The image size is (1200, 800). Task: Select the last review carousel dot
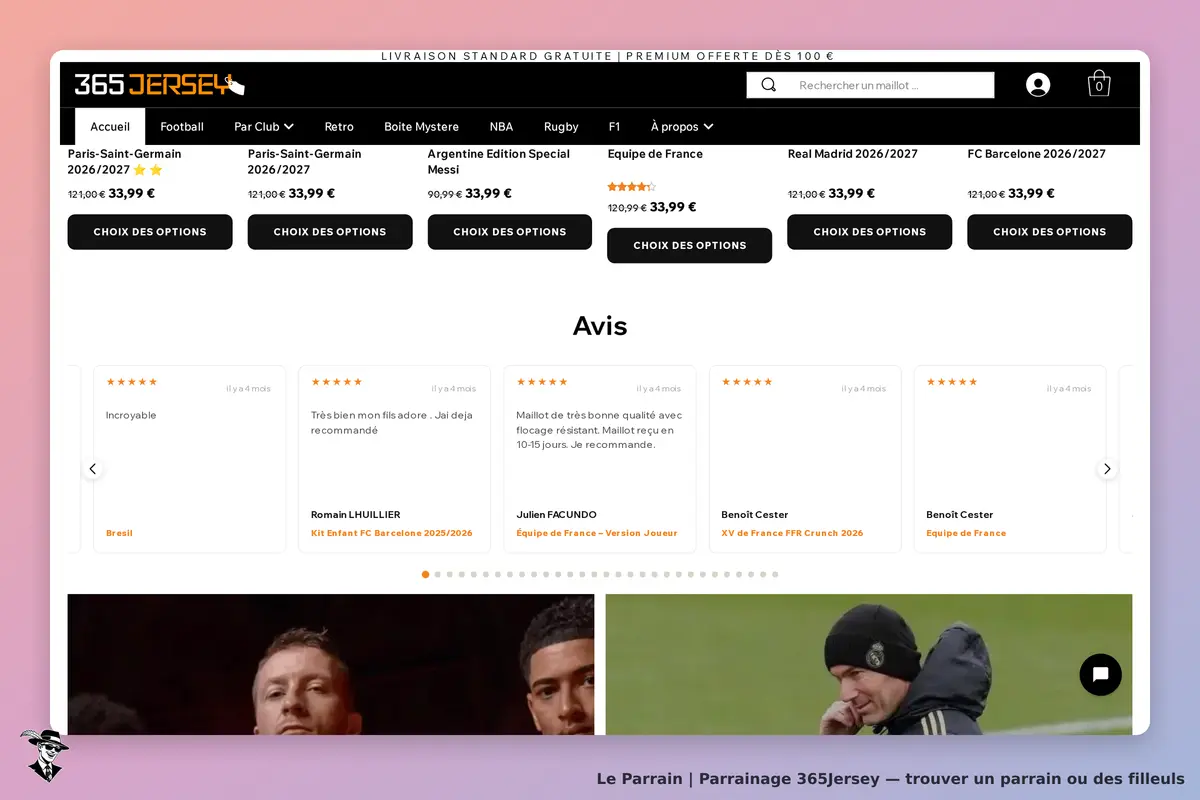click(775, 575)
